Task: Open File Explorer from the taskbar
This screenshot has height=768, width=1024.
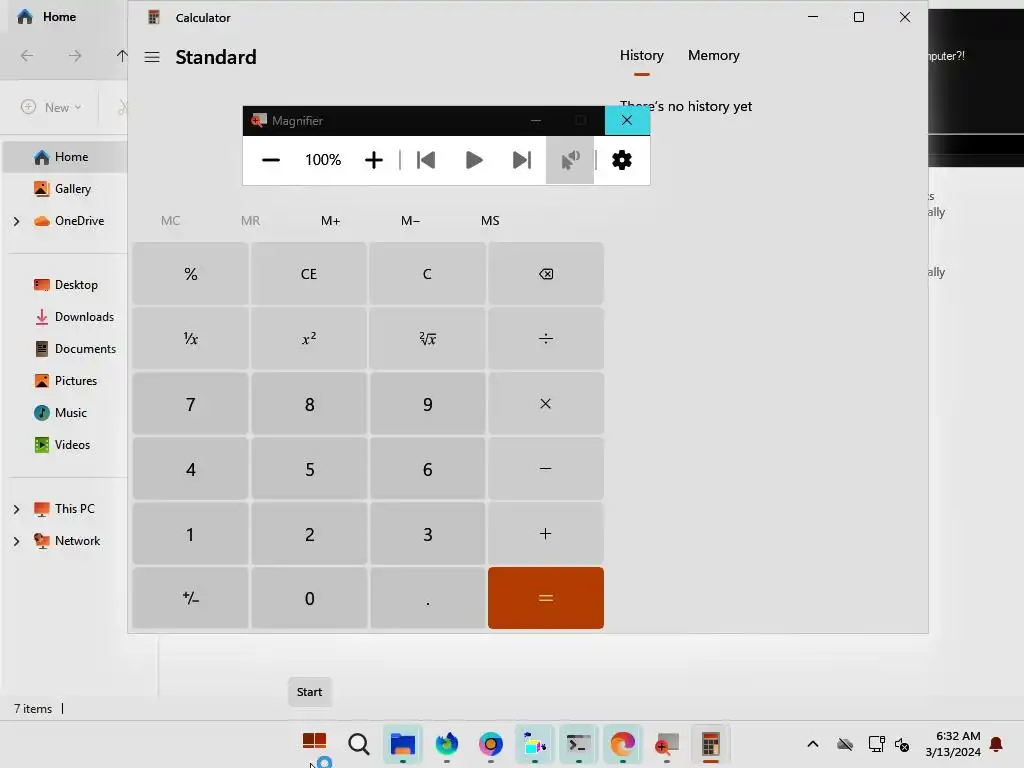Action: 402,743
